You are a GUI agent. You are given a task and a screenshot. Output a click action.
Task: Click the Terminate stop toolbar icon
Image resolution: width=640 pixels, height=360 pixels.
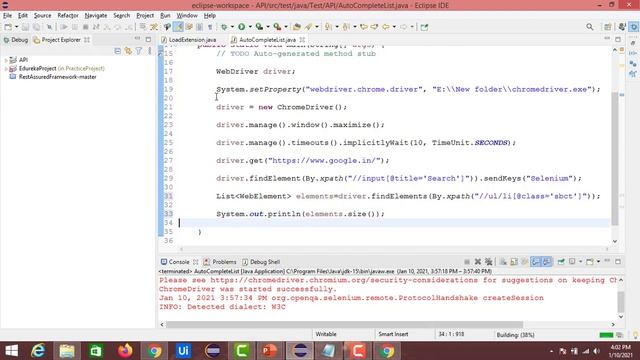(85, 27)
